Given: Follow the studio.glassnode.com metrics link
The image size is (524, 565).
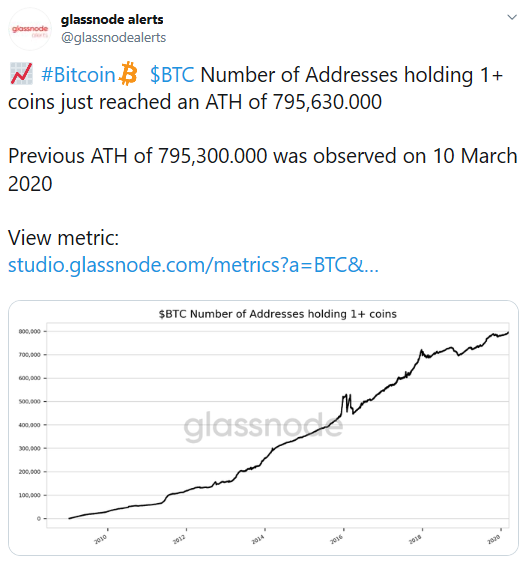Looking at the screenshot, I should pos(193,265).
